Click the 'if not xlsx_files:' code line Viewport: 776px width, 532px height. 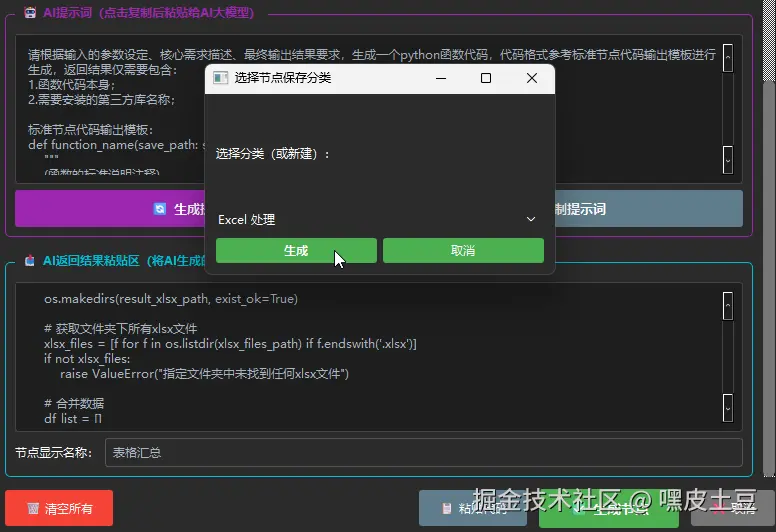(x=87, y=359)
